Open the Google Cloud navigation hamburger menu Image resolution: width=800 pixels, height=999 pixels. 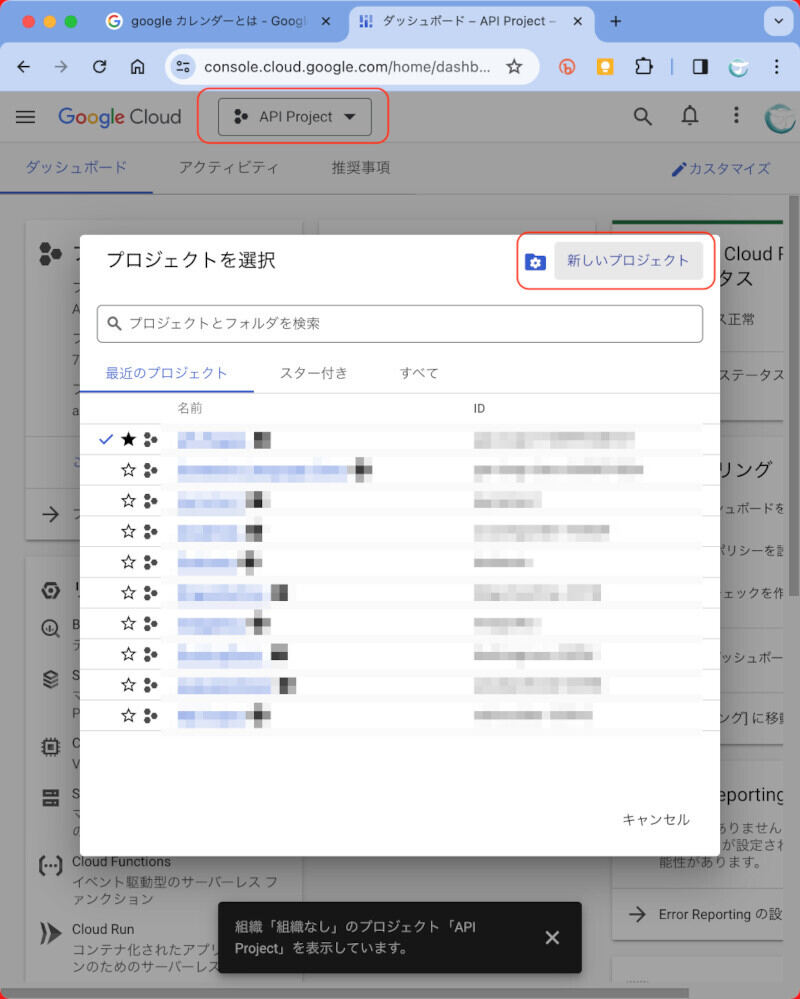[25, 117]
